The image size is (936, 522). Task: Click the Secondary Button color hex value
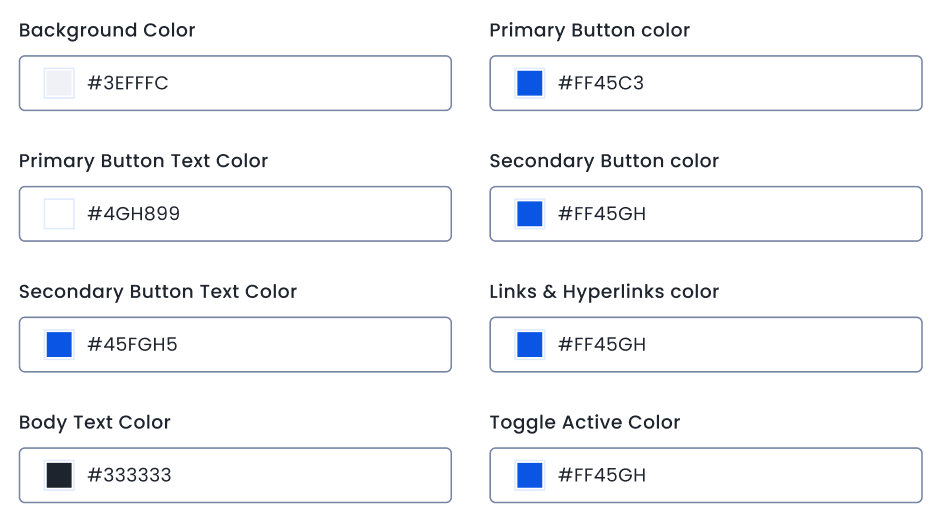602,214
